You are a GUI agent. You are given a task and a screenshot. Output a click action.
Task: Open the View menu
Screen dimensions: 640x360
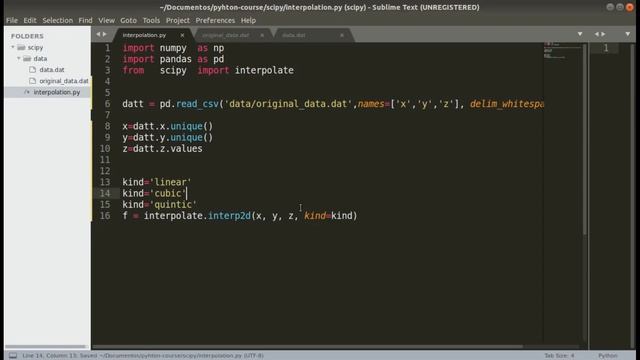[x=106, y=20]
